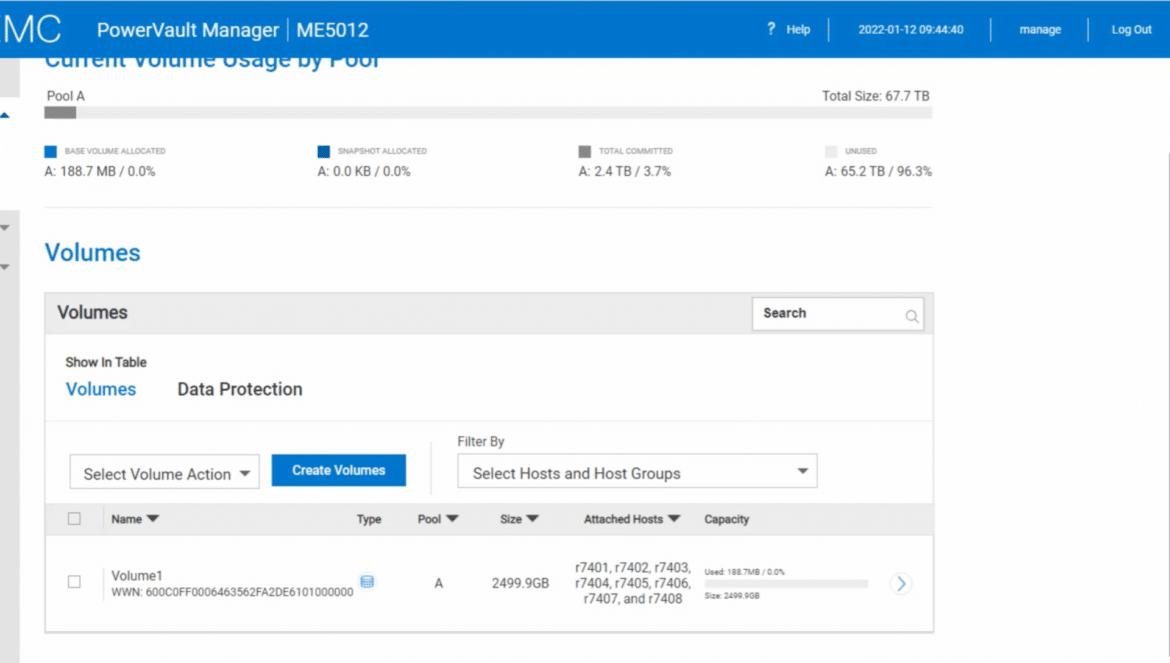This screenshot has width=1170, height=663.
Task: Click the attached hosts r7401 list
Action: pos(633,583)
